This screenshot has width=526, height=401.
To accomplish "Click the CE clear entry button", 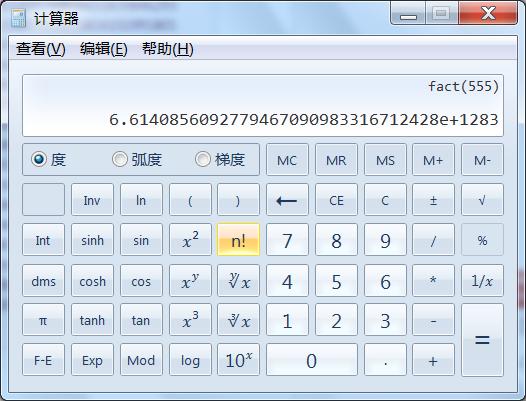I will tap(336, 200).
